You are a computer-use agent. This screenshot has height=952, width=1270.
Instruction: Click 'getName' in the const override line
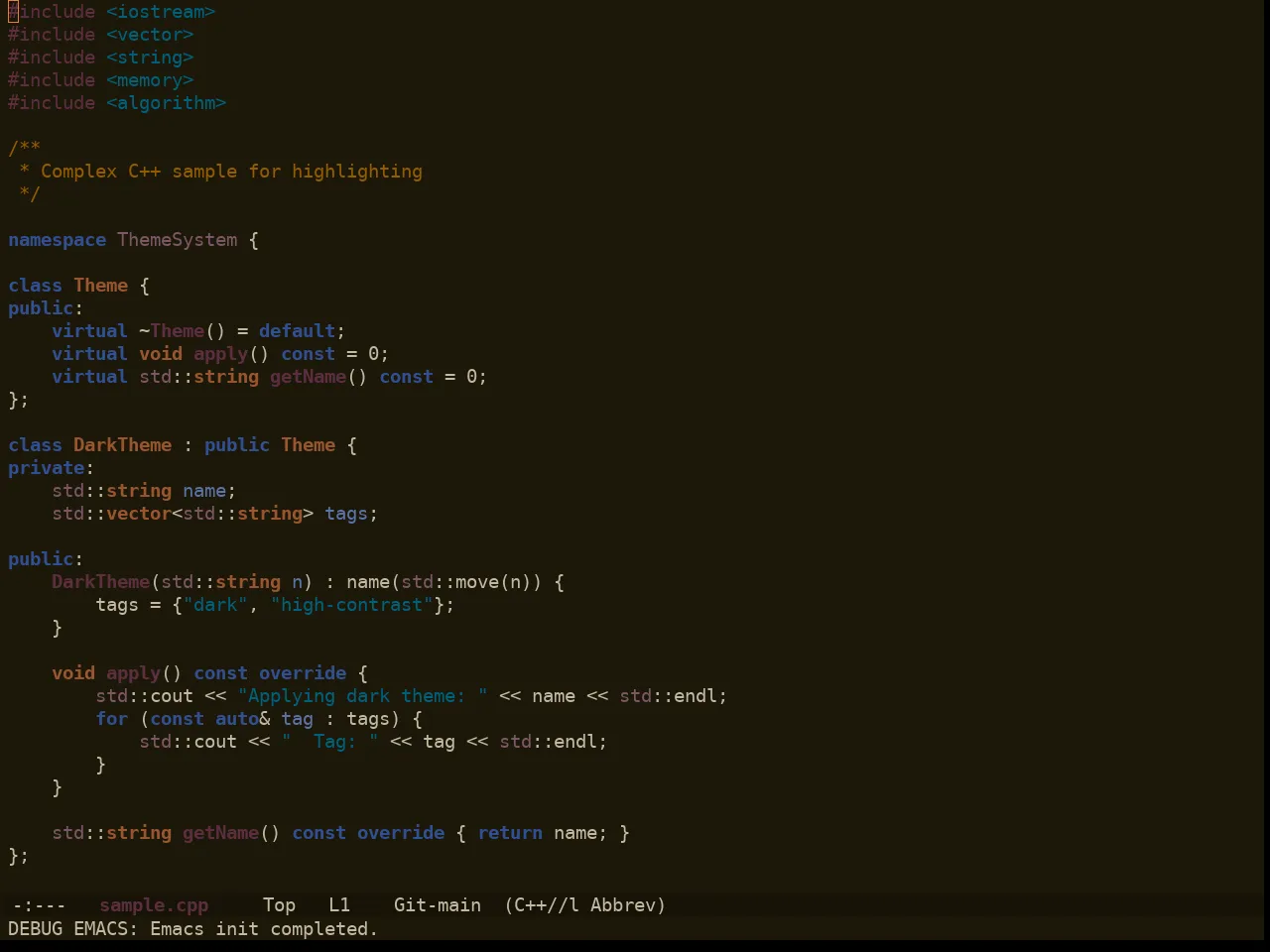point(221,833)
